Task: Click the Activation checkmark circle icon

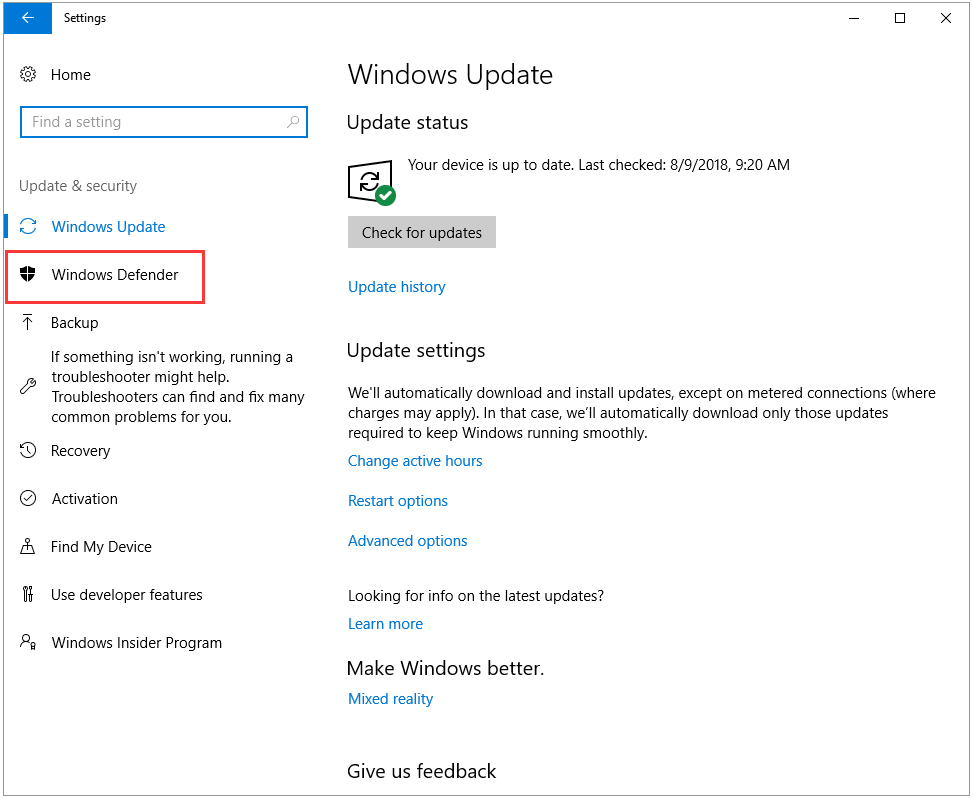Action: (x=28, y=498)
